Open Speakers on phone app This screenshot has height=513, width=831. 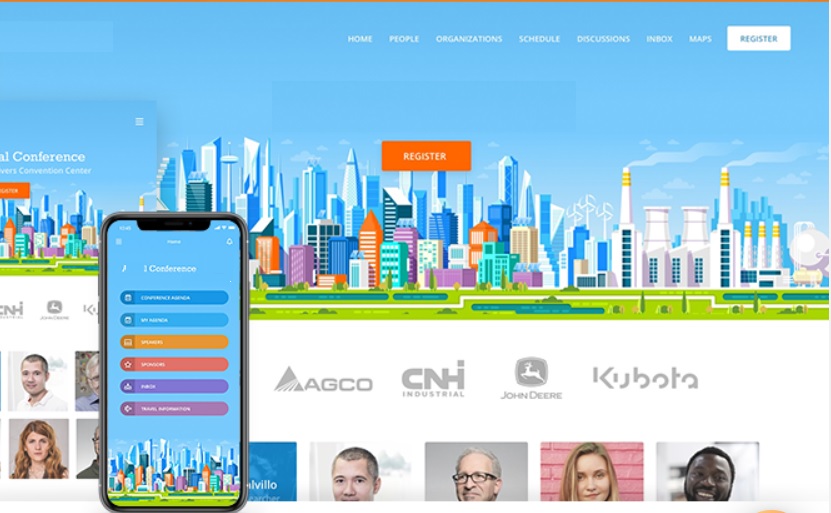point(174,342)
